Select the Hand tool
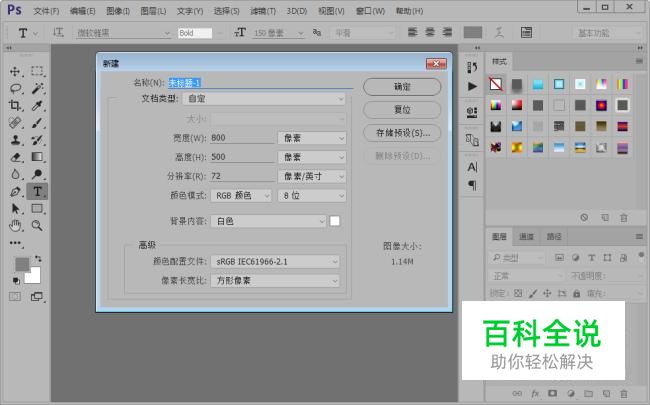Screen dimensions: 650x405 [15, 226]
